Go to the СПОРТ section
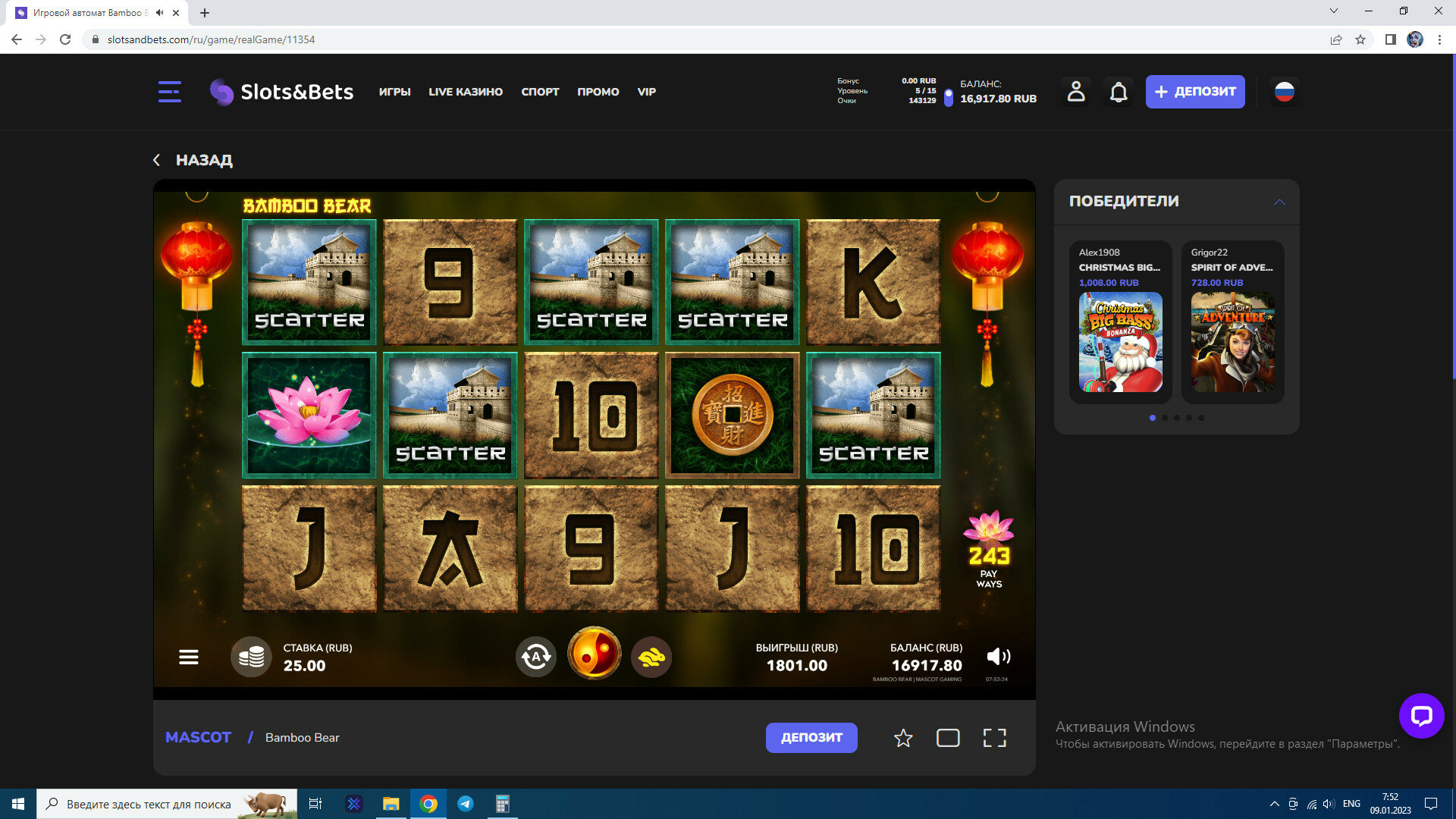The width and height of the screenshot is (1456, 819). (540, 92)
